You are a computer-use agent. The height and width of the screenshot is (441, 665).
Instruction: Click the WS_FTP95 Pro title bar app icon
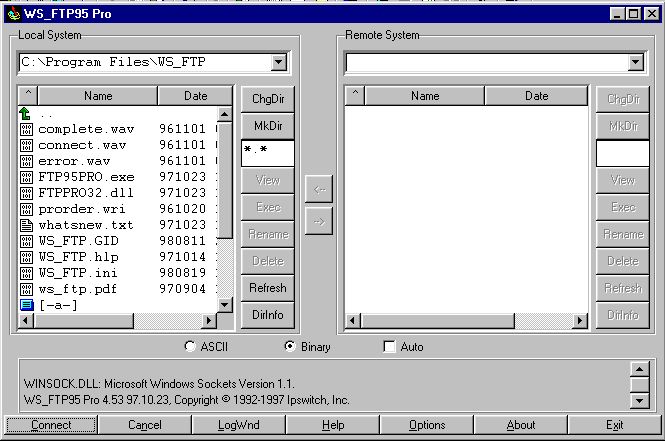click(14, 14)
